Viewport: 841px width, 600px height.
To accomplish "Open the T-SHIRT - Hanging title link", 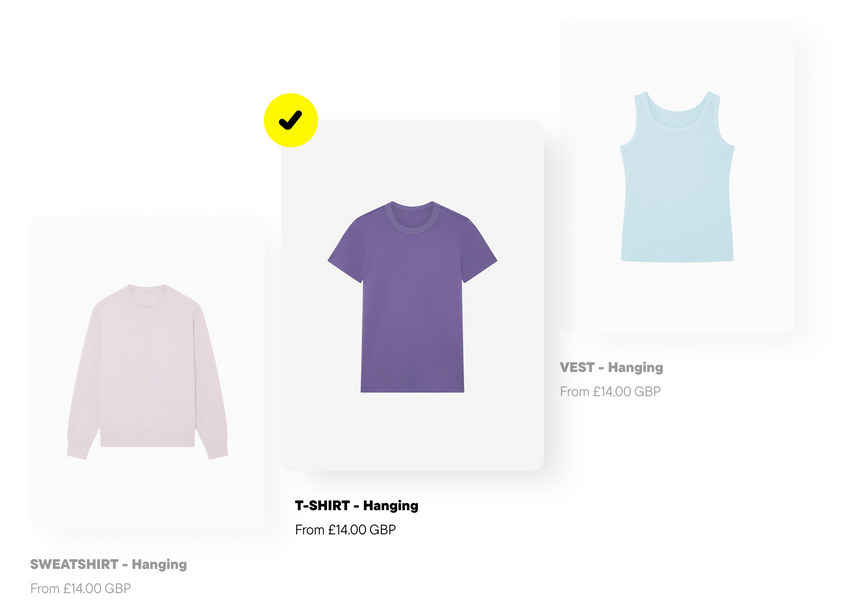I will [x=357, y=506].
